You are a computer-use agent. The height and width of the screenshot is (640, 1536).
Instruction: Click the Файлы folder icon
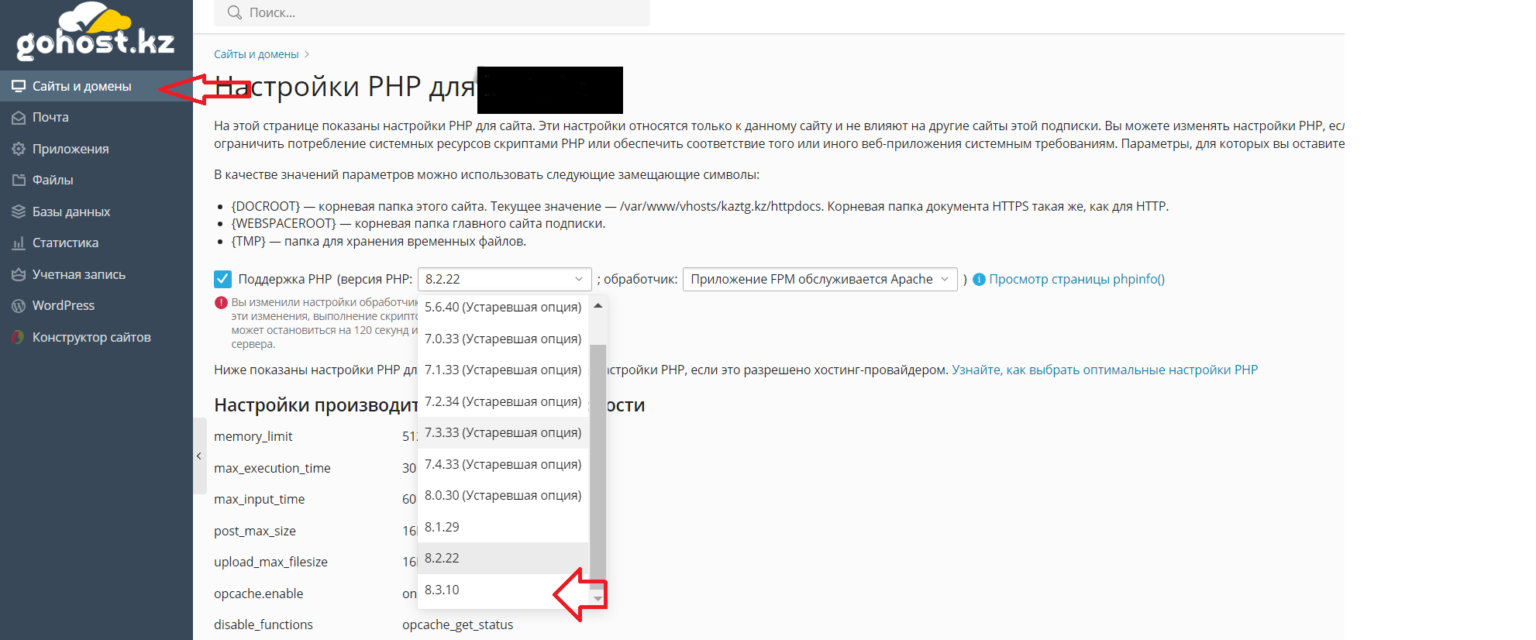coord(18,180)
